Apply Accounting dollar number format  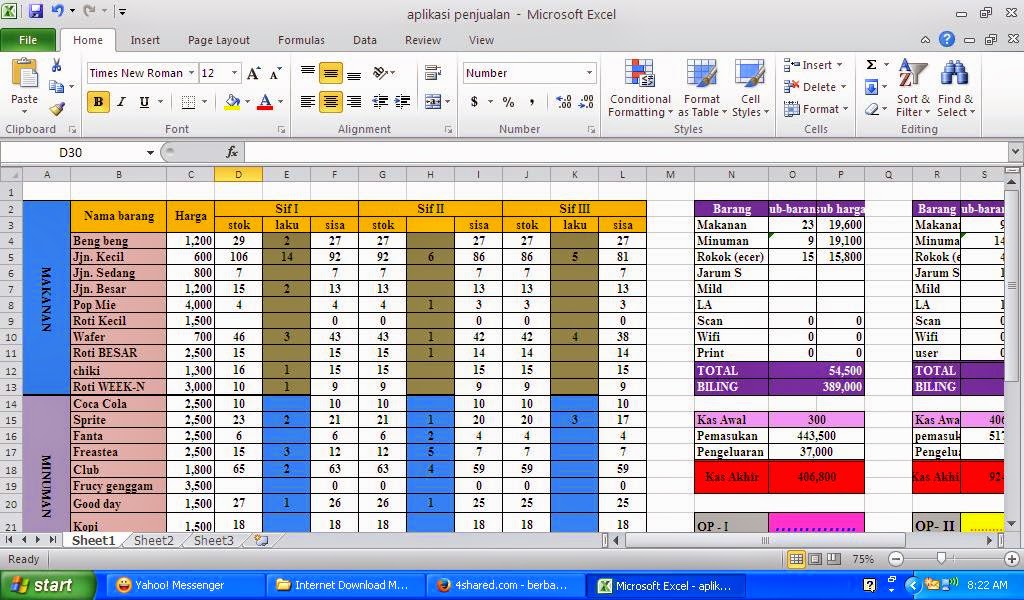[x=474, y=102]
